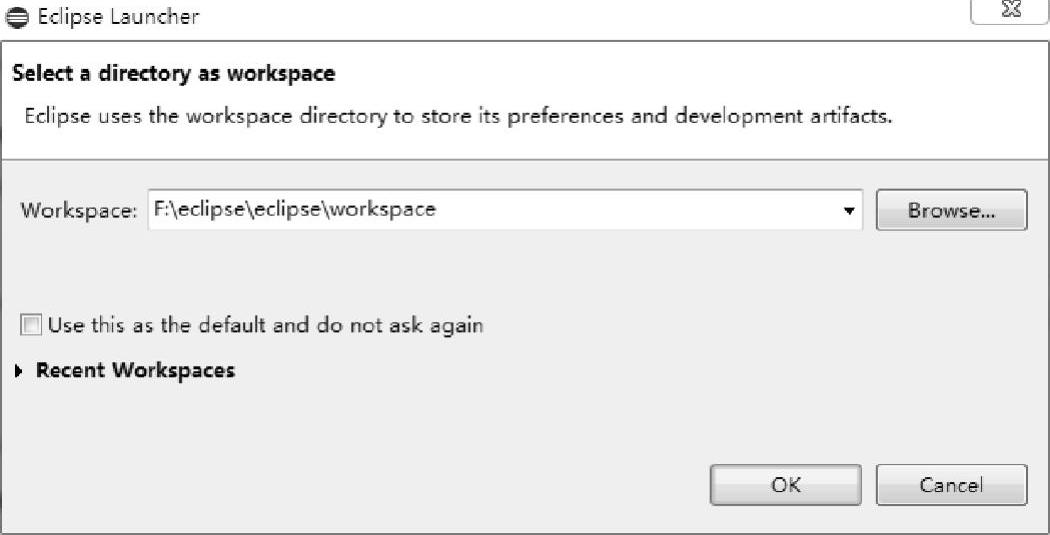Image resolution: width=1050 pixels, height=535 pixels.
Task: Click the 'Use this as the default and do not ask again' label
Action: [266, 325]
